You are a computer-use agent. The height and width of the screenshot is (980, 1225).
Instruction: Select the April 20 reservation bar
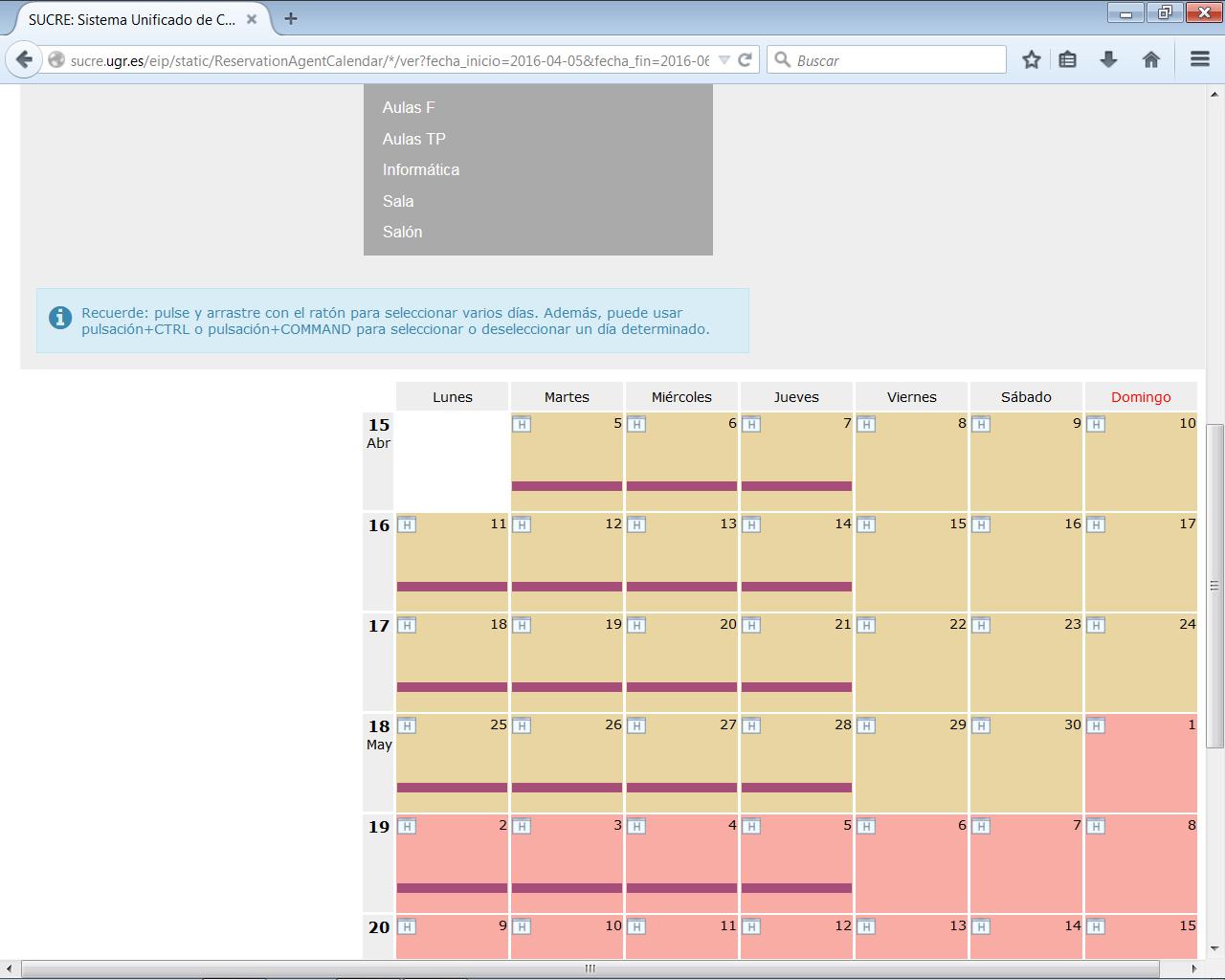pos(681,686)
